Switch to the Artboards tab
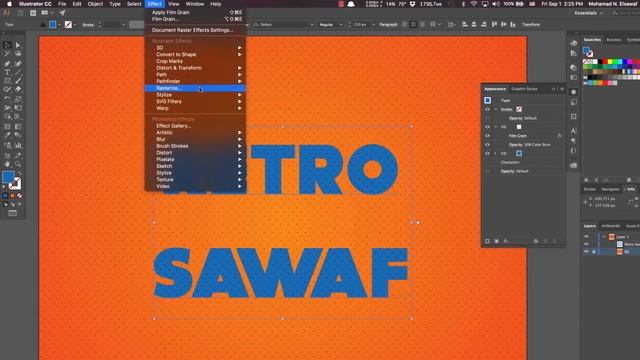This screenshot has height=360, width=640. 611,226
